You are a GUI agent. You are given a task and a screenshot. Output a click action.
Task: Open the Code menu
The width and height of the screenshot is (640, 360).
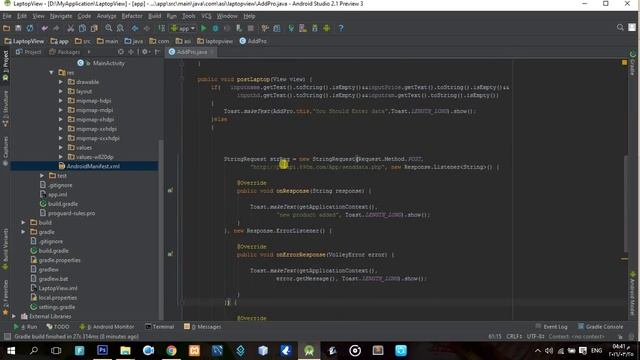pyautogui.click(x=84, y=16)
